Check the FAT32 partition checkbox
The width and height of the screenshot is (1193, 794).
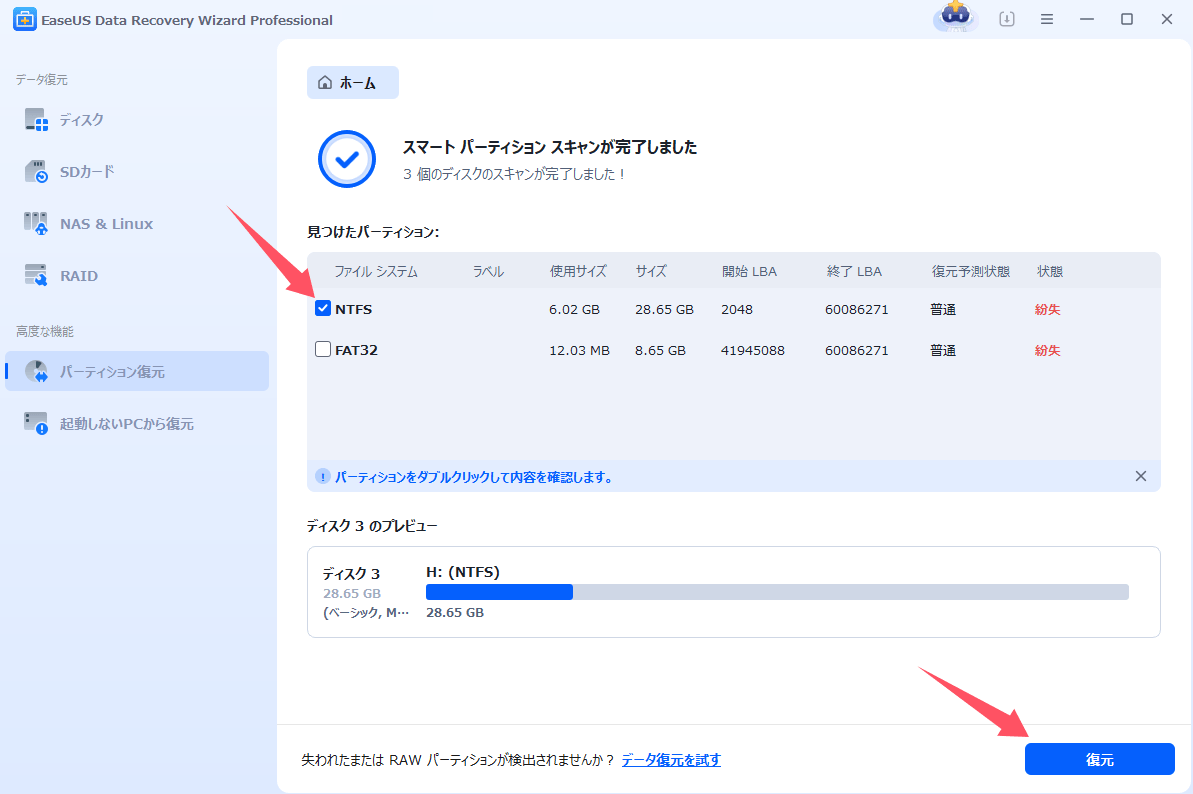pos(323,350)
